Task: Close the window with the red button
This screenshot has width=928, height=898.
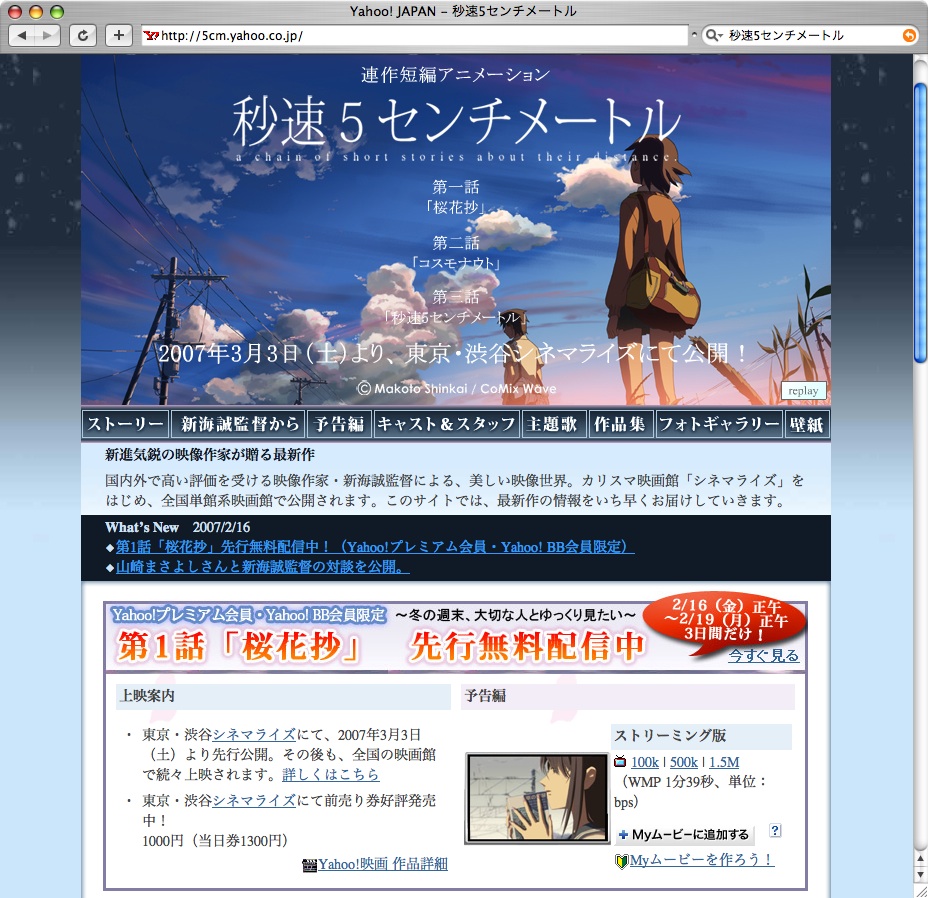Action: tap(15, 11)
